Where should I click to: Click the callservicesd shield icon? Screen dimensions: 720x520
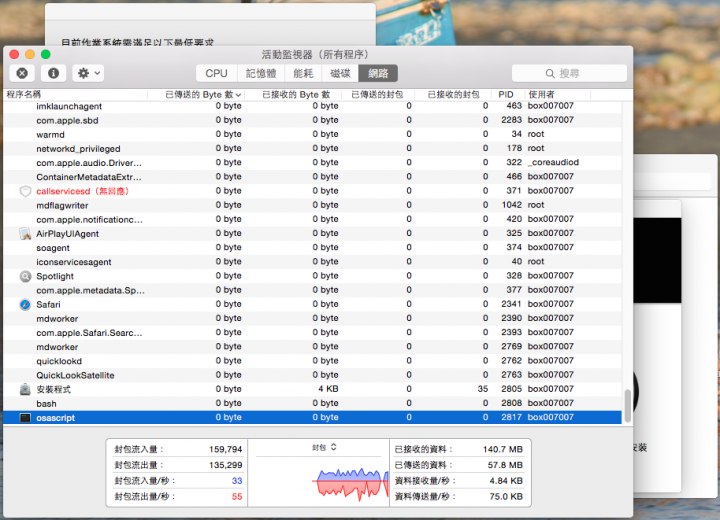point(25,191)
